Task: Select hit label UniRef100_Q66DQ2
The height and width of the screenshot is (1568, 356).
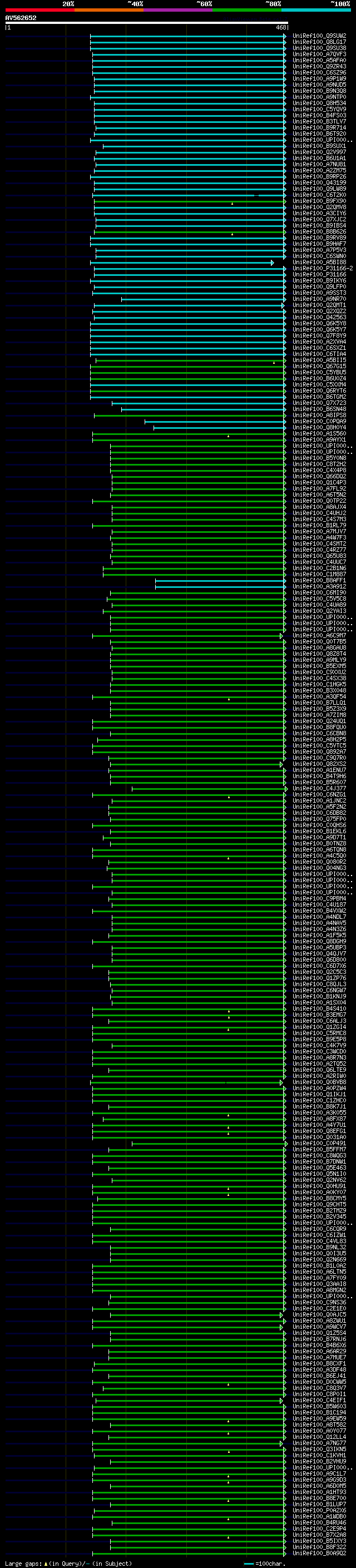Action: coord(319,476)
